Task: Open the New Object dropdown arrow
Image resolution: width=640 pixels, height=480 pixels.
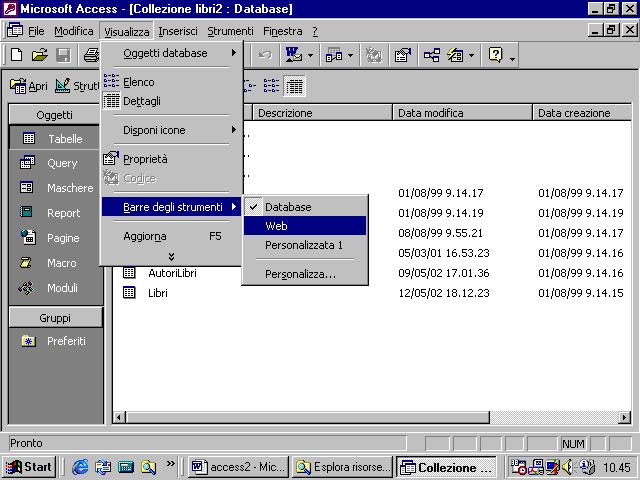Action: [471, 55]
